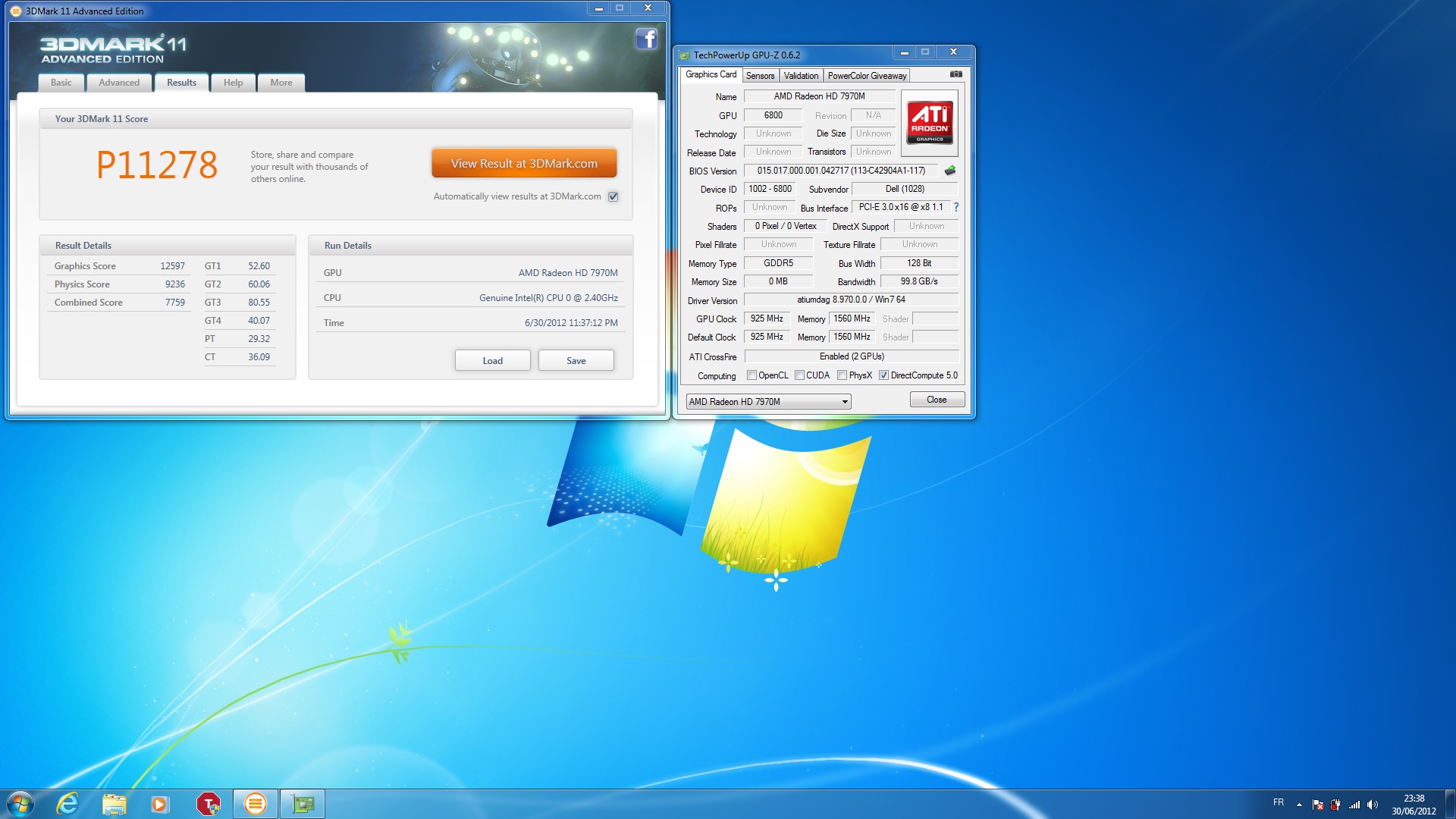Screen dimensions: 1456x819
Task: Open the volume speaker tray icon
Action: click(x=1372, y=805)
